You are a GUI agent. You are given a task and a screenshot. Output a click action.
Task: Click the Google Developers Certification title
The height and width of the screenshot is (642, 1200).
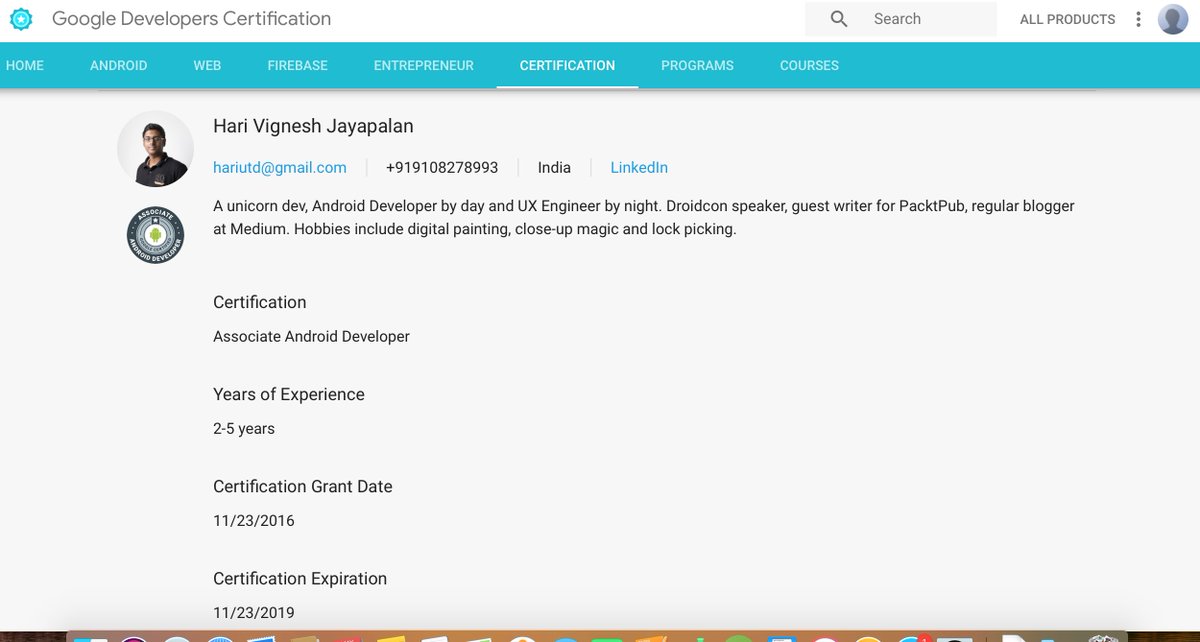(191, 18)
